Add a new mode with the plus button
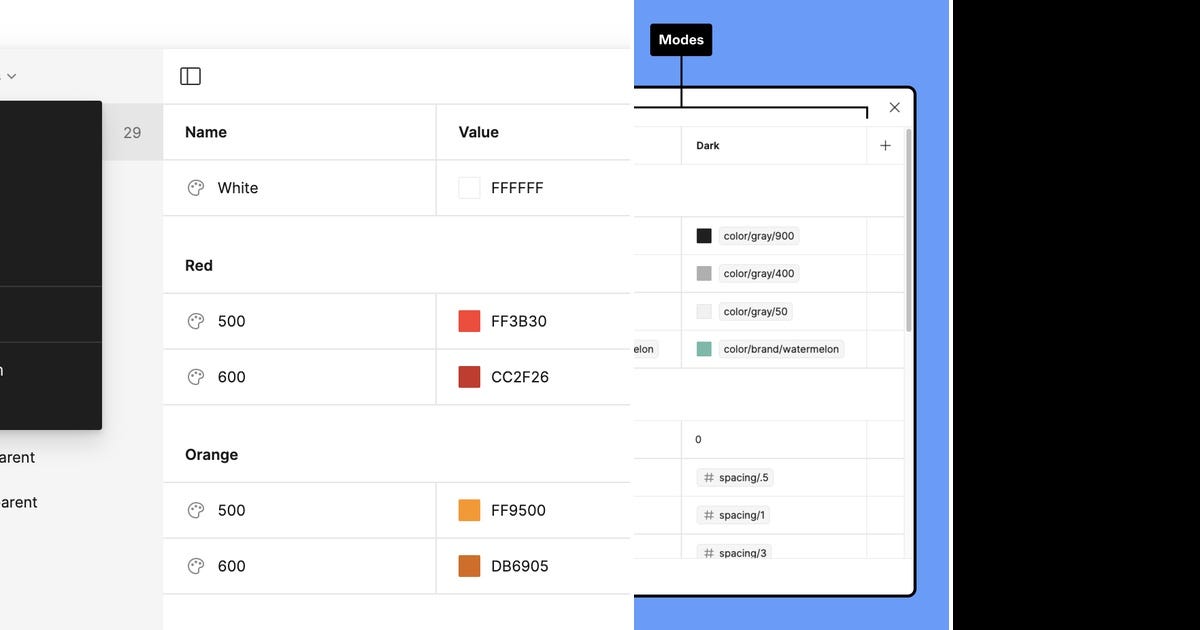This screenshot has width=1200, height=630. tap(885, 145)
